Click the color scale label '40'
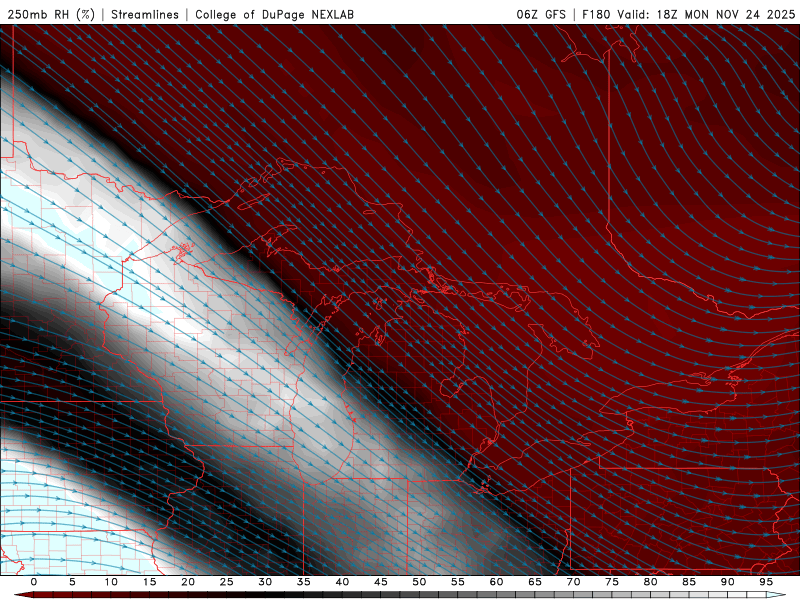 coord(342,582)
